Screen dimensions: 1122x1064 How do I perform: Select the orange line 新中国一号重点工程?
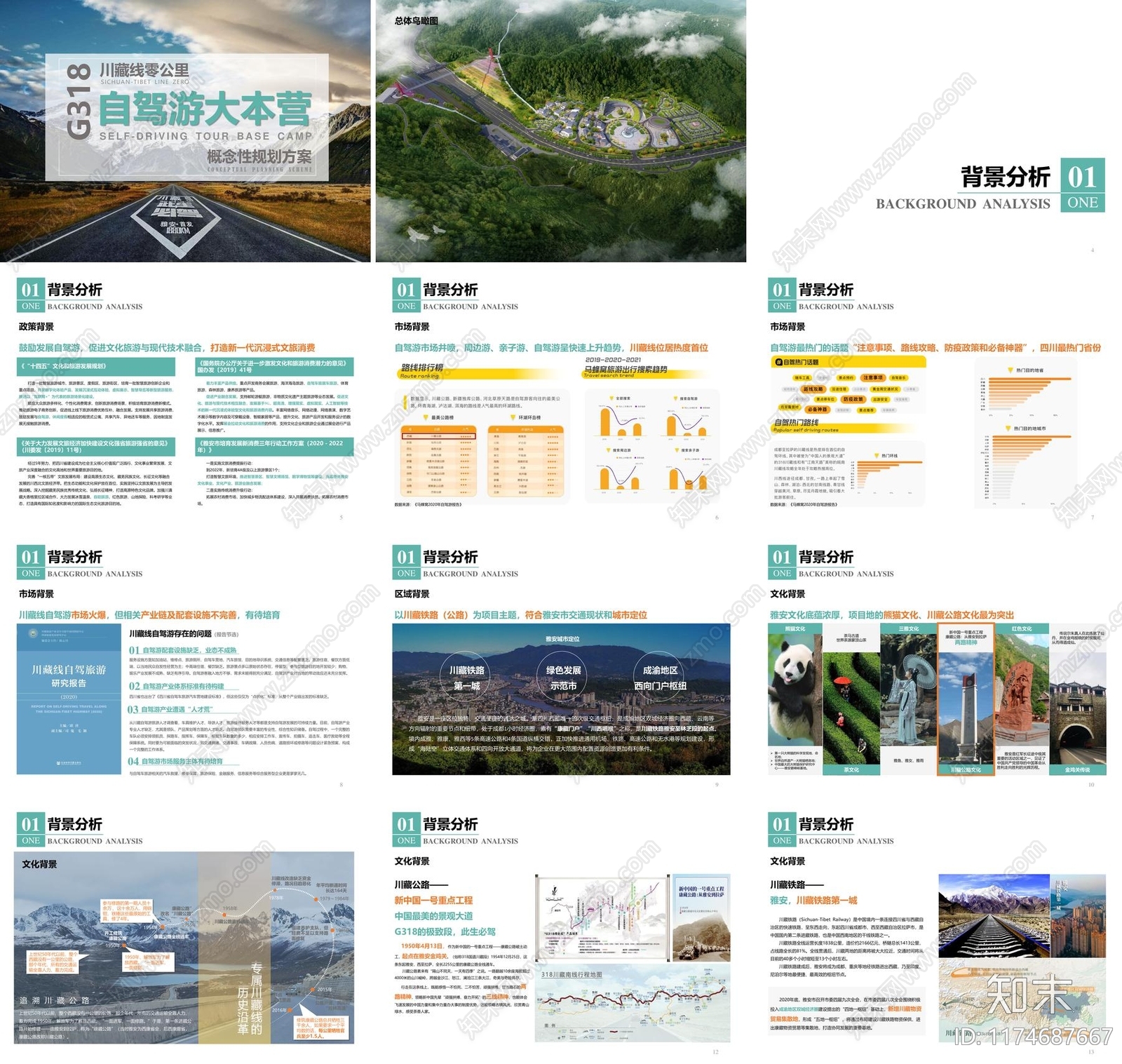click(x=433, y=901)
